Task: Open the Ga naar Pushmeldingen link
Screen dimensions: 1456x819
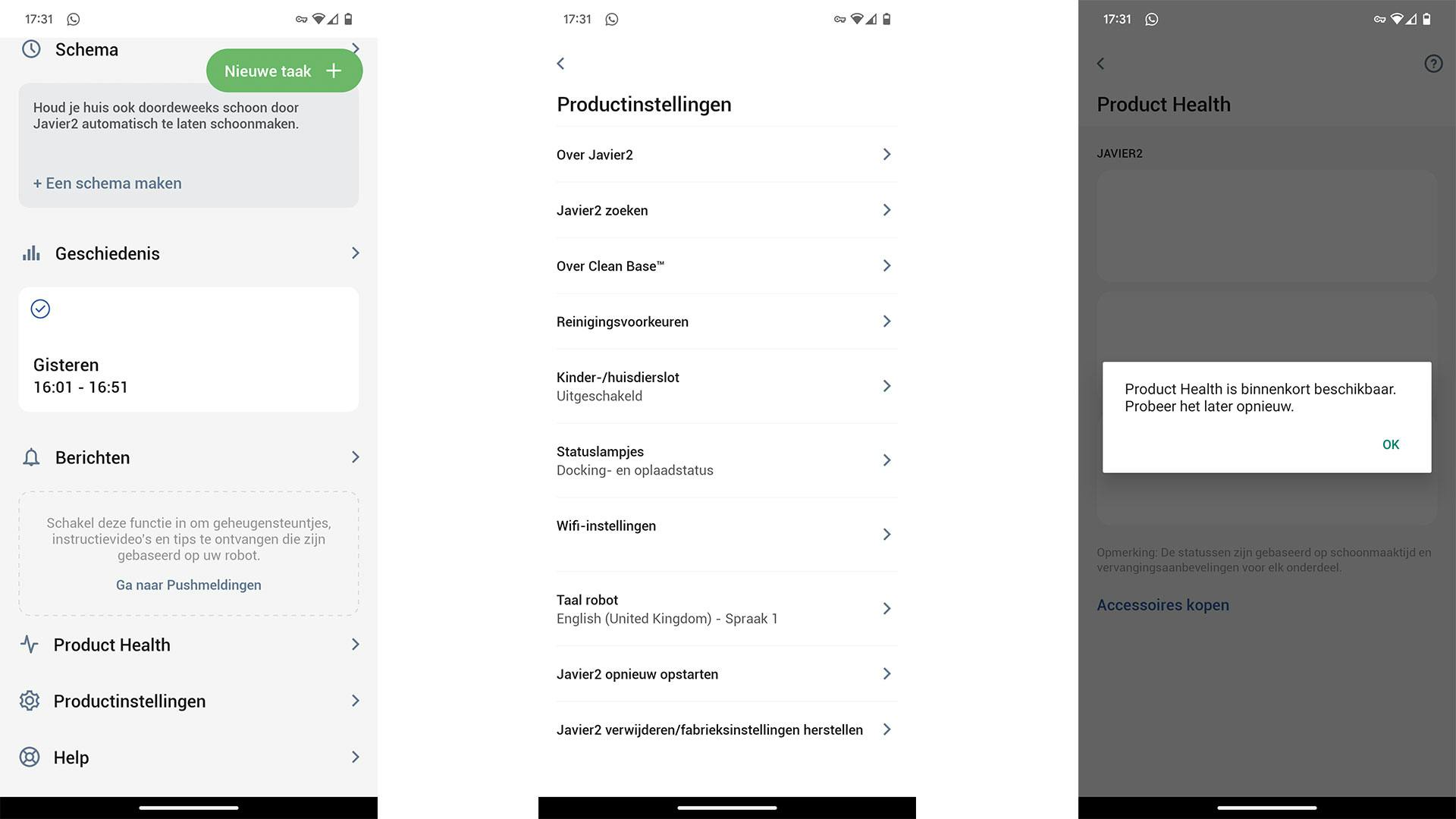Action: click(x=188, y=585)
